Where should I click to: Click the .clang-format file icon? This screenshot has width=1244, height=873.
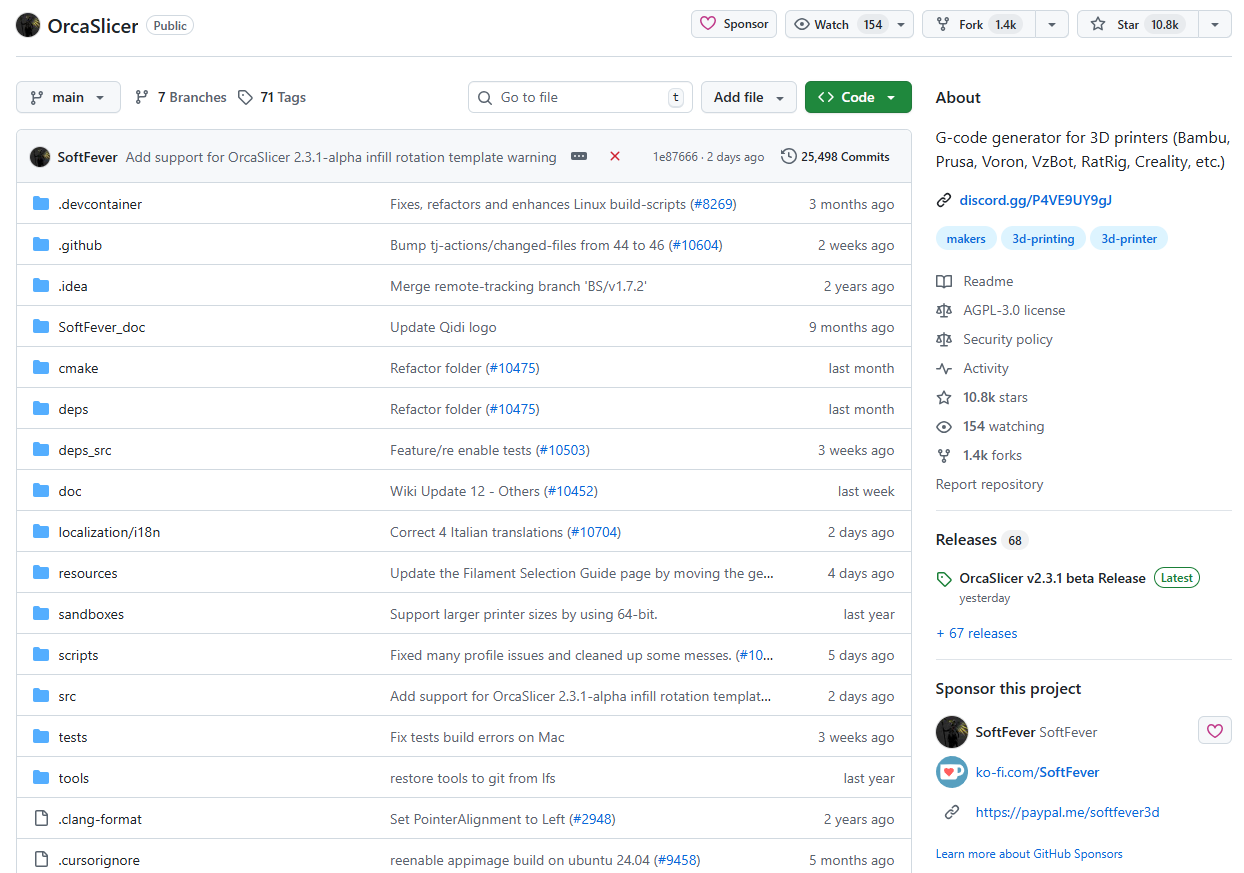click(x=41, y=819)
